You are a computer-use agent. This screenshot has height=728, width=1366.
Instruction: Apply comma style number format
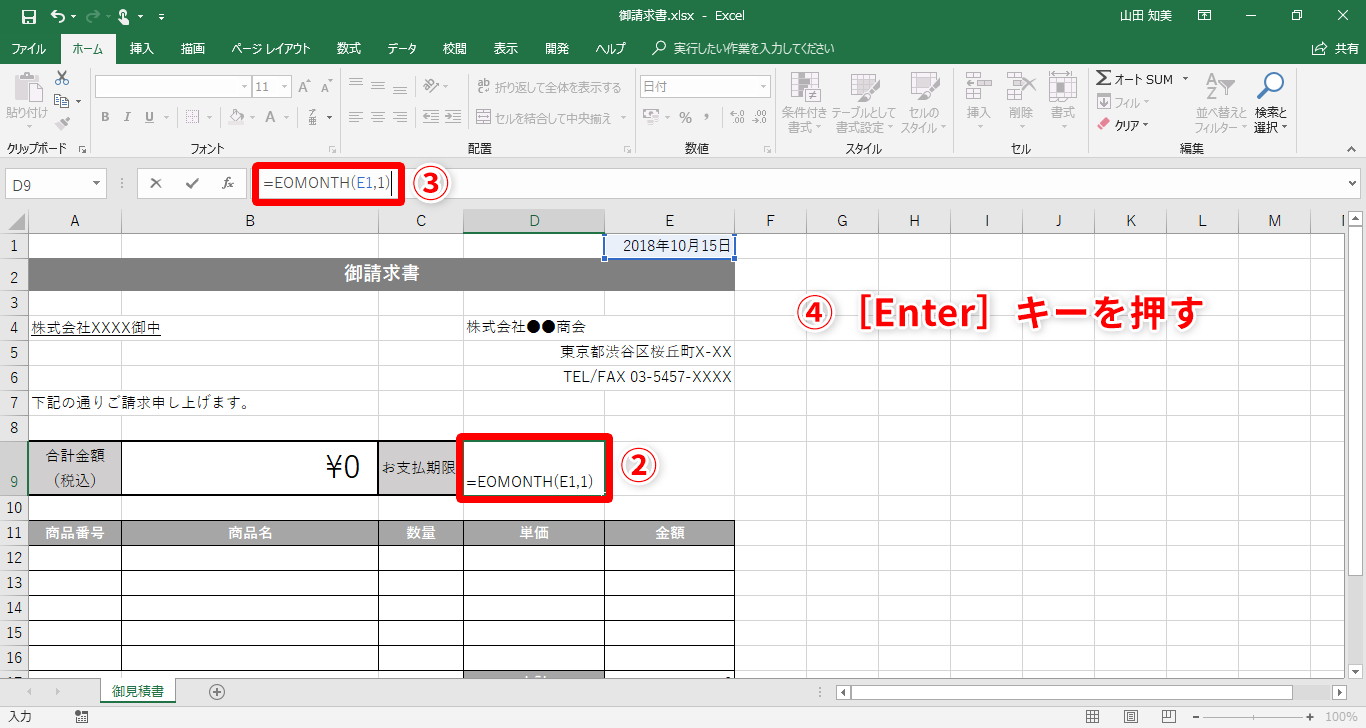pyautogui.click(x=708, y=117)
